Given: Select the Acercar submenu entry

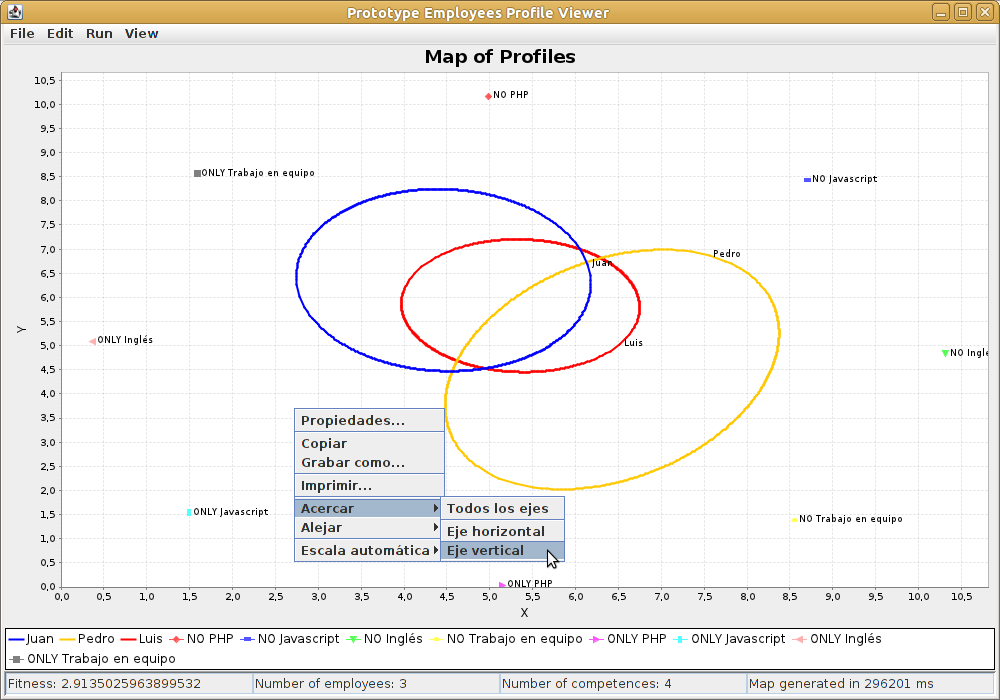Looking at the screenshot, I should (369, 509).
